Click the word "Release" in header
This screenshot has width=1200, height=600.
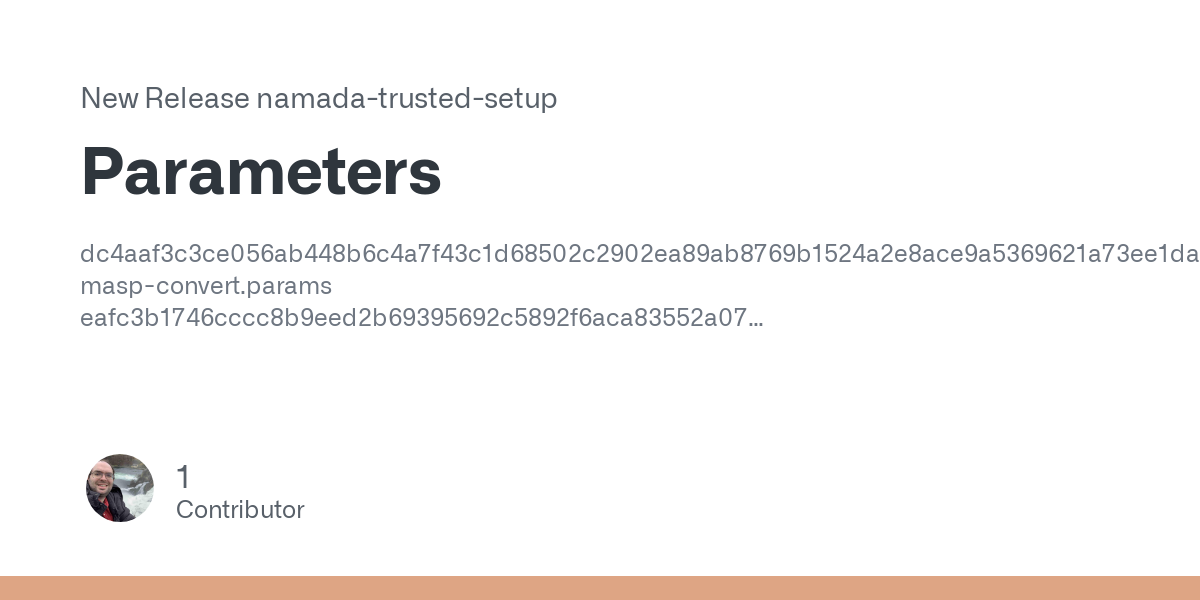tap(196, 99)
